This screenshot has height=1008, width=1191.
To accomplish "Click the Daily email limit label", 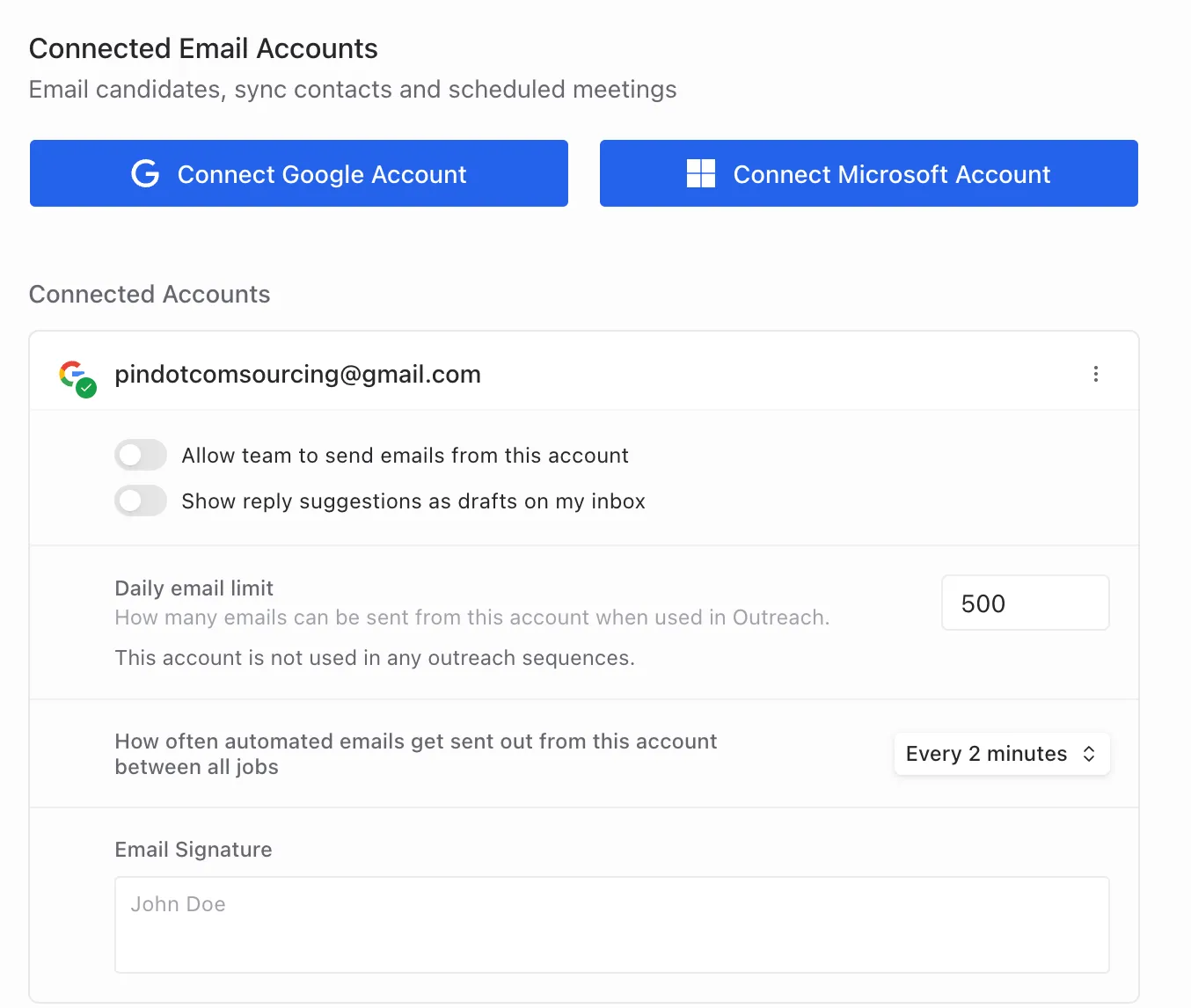I will (x=194, y=588).
